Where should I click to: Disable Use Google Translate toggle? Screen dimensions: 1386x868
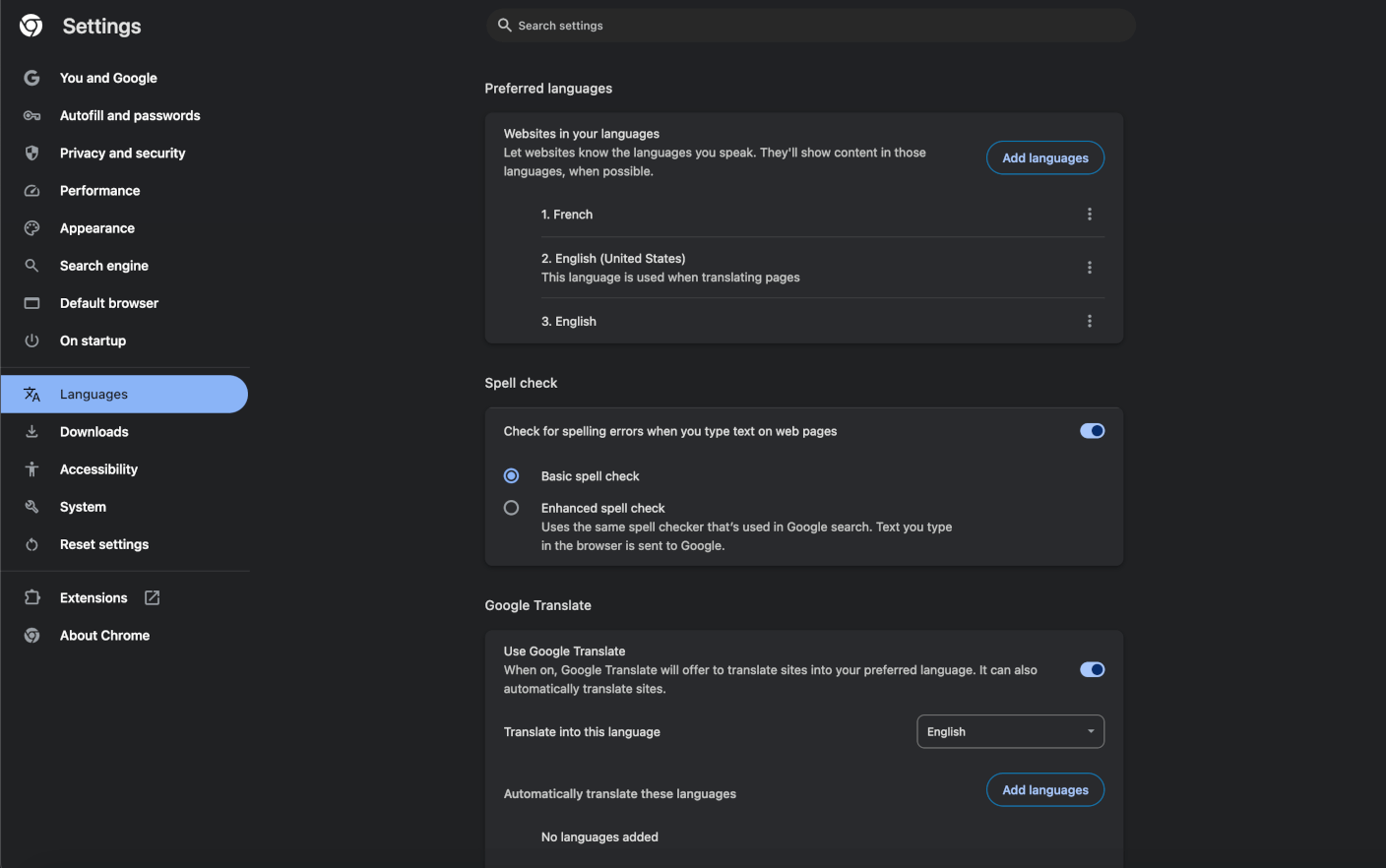pyautogui.click(x=1092, y=669)
